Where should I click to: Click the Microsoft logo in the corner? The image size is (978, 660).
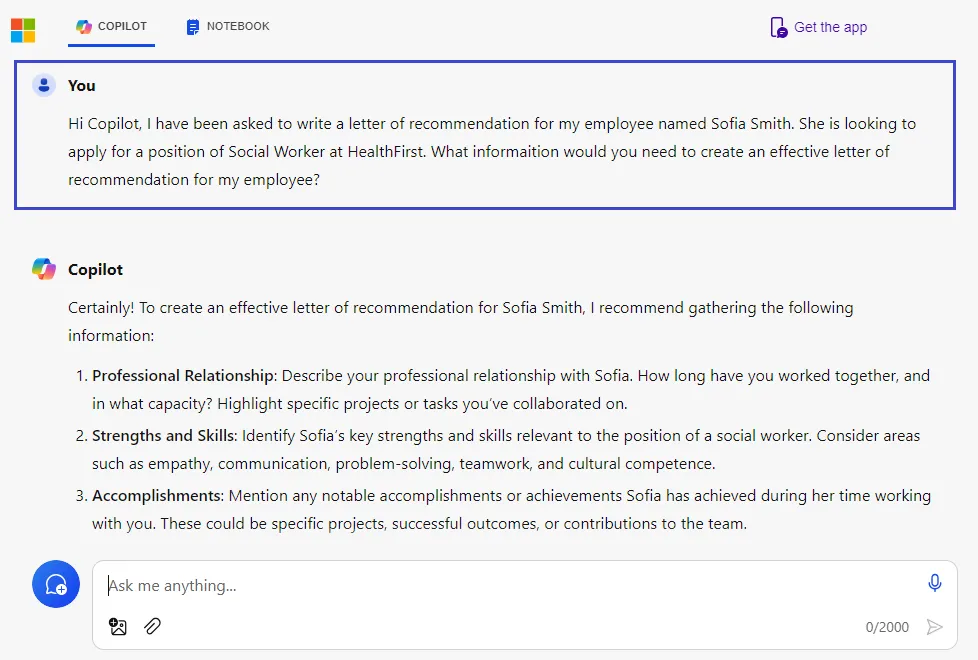[24, 29]
